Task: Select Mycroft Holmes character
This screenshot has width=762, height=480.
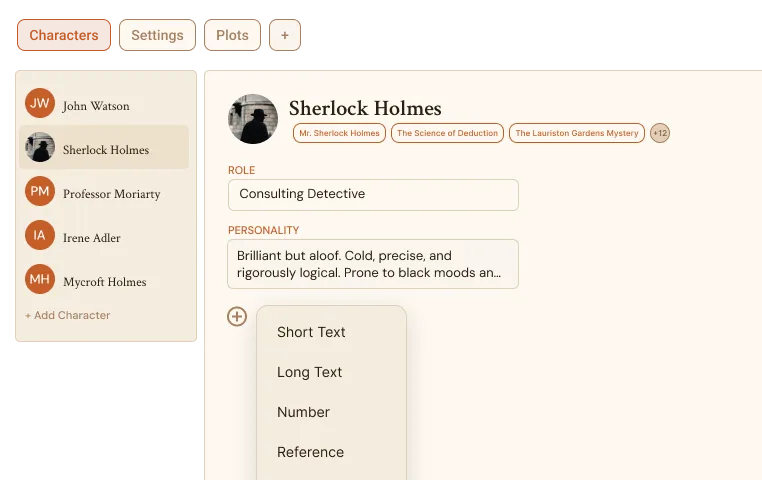Action: [x=104, y=279]
